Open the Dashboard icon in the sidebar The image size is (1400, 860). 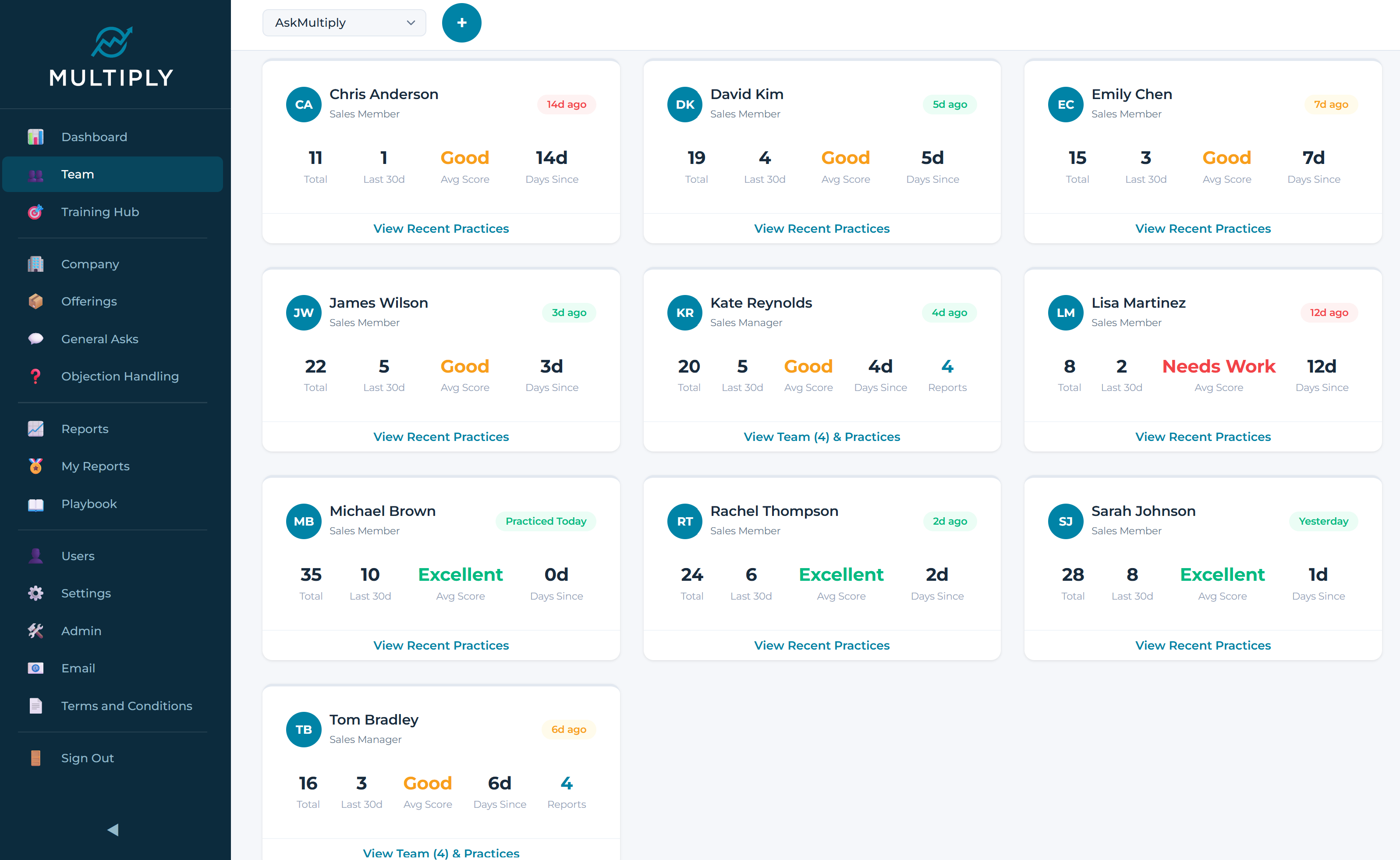(x=35, y=136)
